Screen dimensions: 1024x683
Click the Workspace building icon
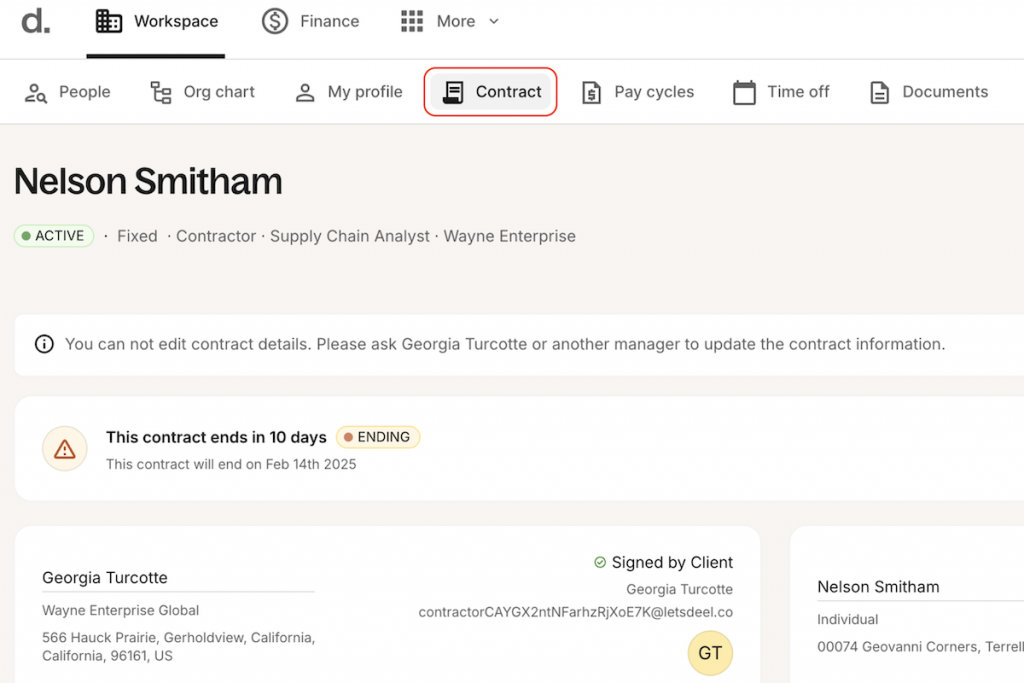point(109,21)
